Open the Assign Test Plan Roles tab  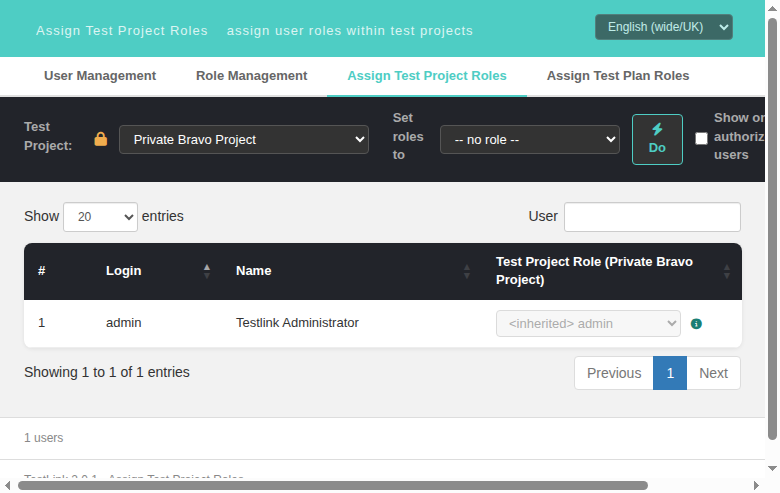(x=618, y=76)
